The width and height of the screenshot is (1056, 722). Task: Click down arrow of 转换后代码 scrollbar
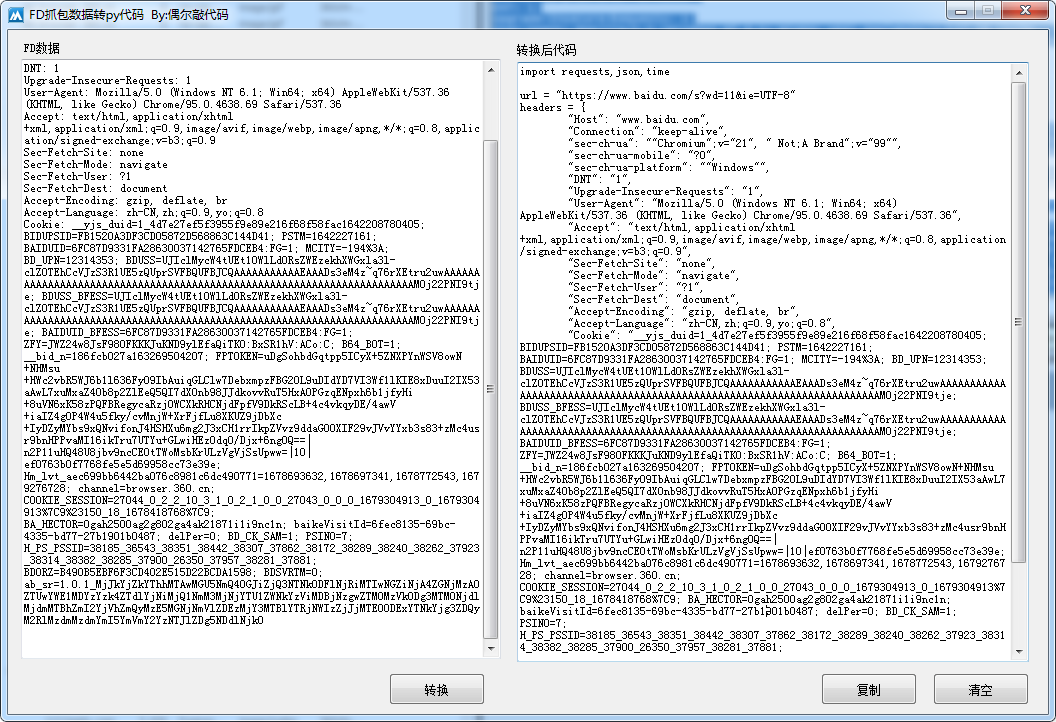pos(1019,651)
